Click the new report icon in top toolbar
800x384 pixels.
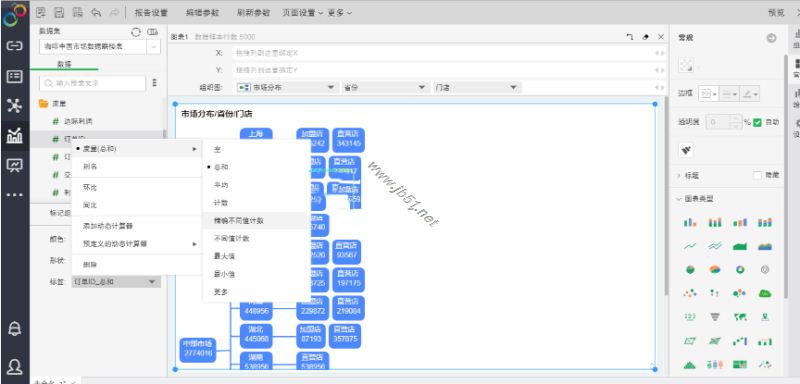pyautogui.click(x=41, y=13)
